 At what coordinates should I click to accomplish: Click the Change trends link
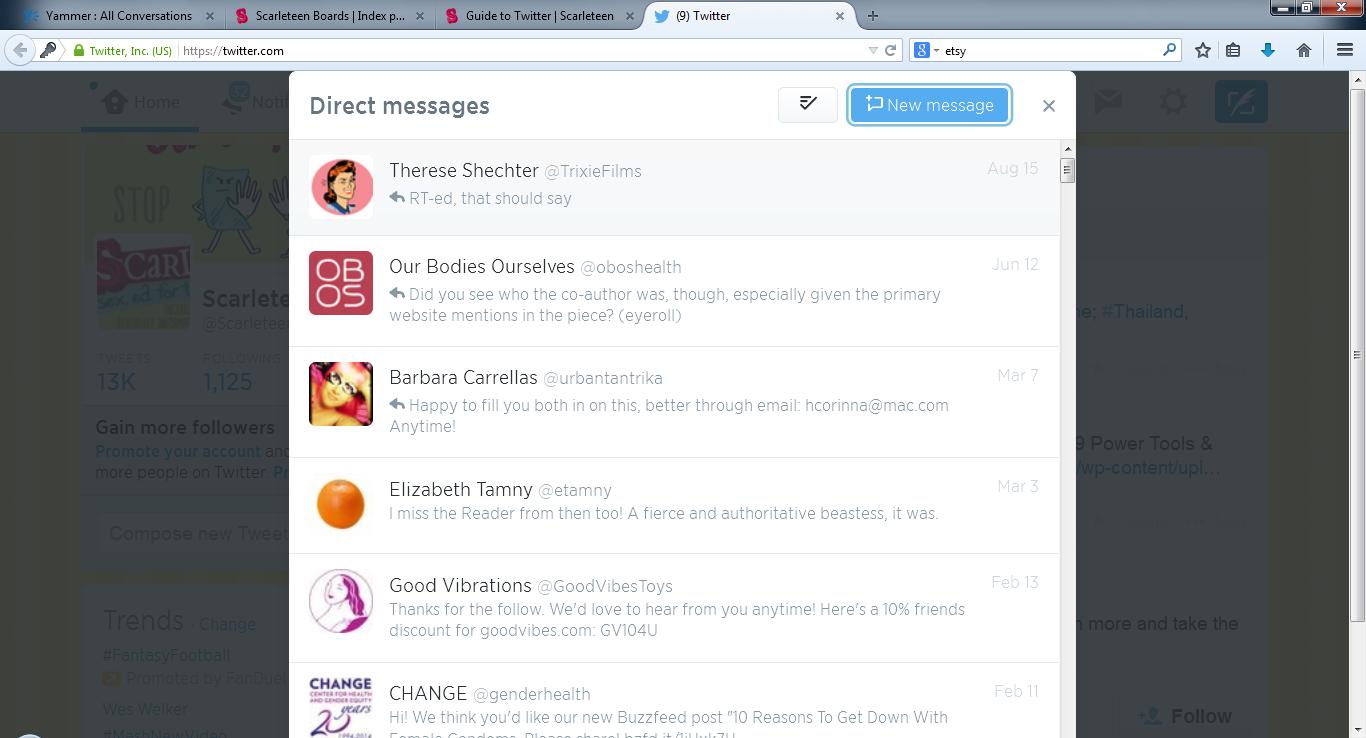[x=227, y=624]
